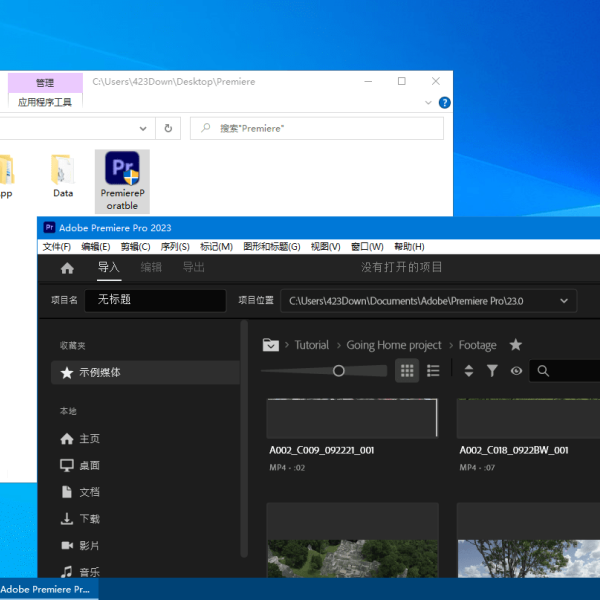
Task: Select 示例媒体 favorites entry
Action: (x=145, y=372)
